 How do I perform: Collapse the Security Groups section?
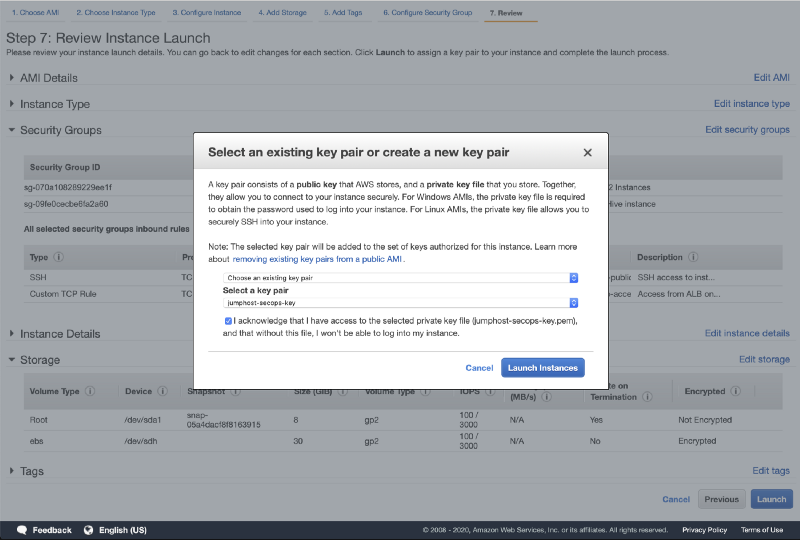(x=12, y=130)
